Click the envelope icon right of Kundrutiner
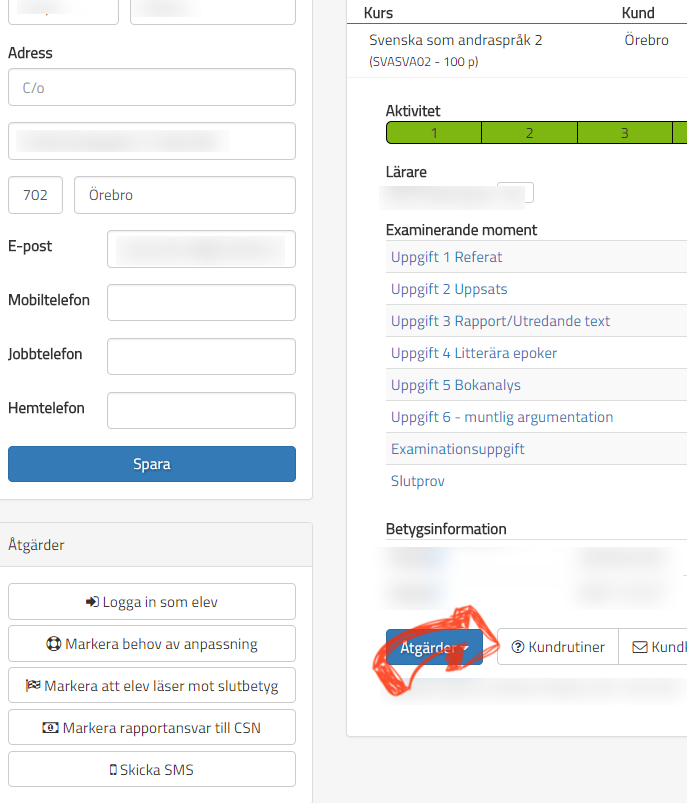Viewport: 687px width, 803px height. [x=640, y=647]
